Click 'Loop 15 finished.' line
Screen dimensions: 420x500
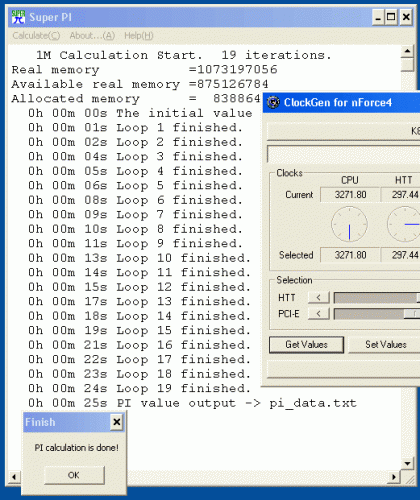click(139, 331)
